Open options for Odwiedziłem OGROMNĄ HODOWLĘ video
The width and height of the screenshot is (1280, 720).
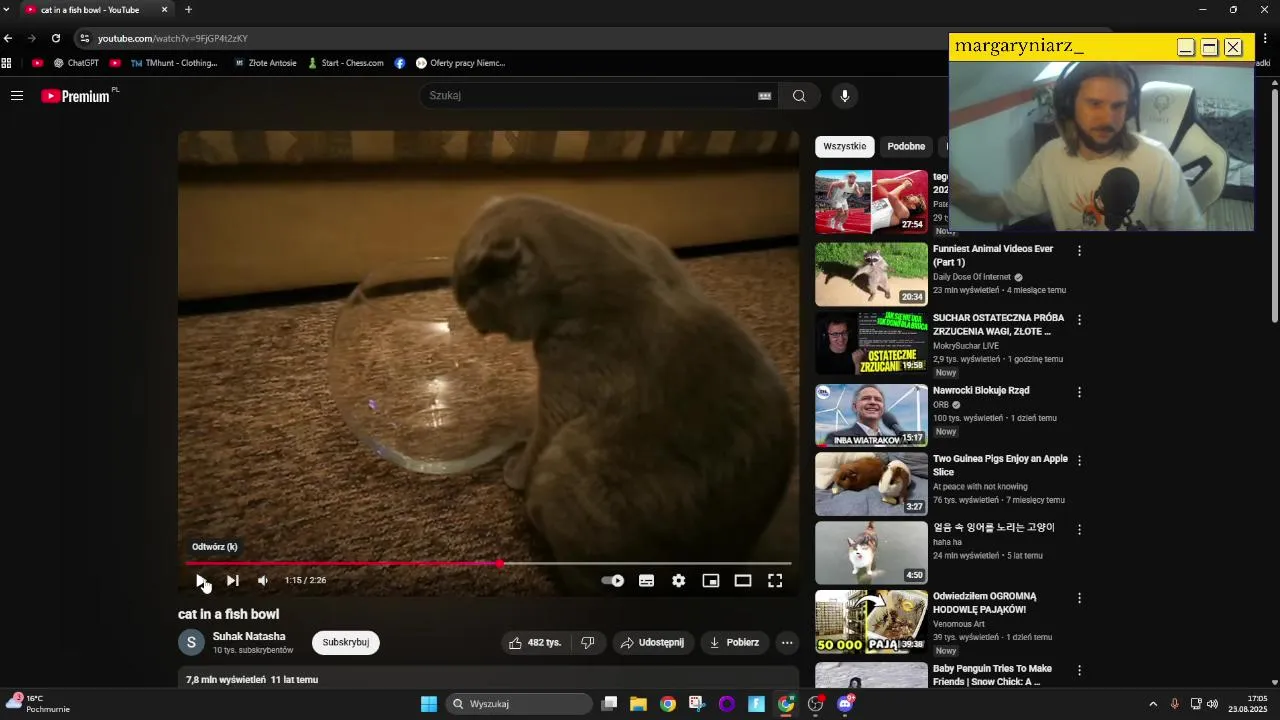pyautogui.click(x=1079, y=598)
